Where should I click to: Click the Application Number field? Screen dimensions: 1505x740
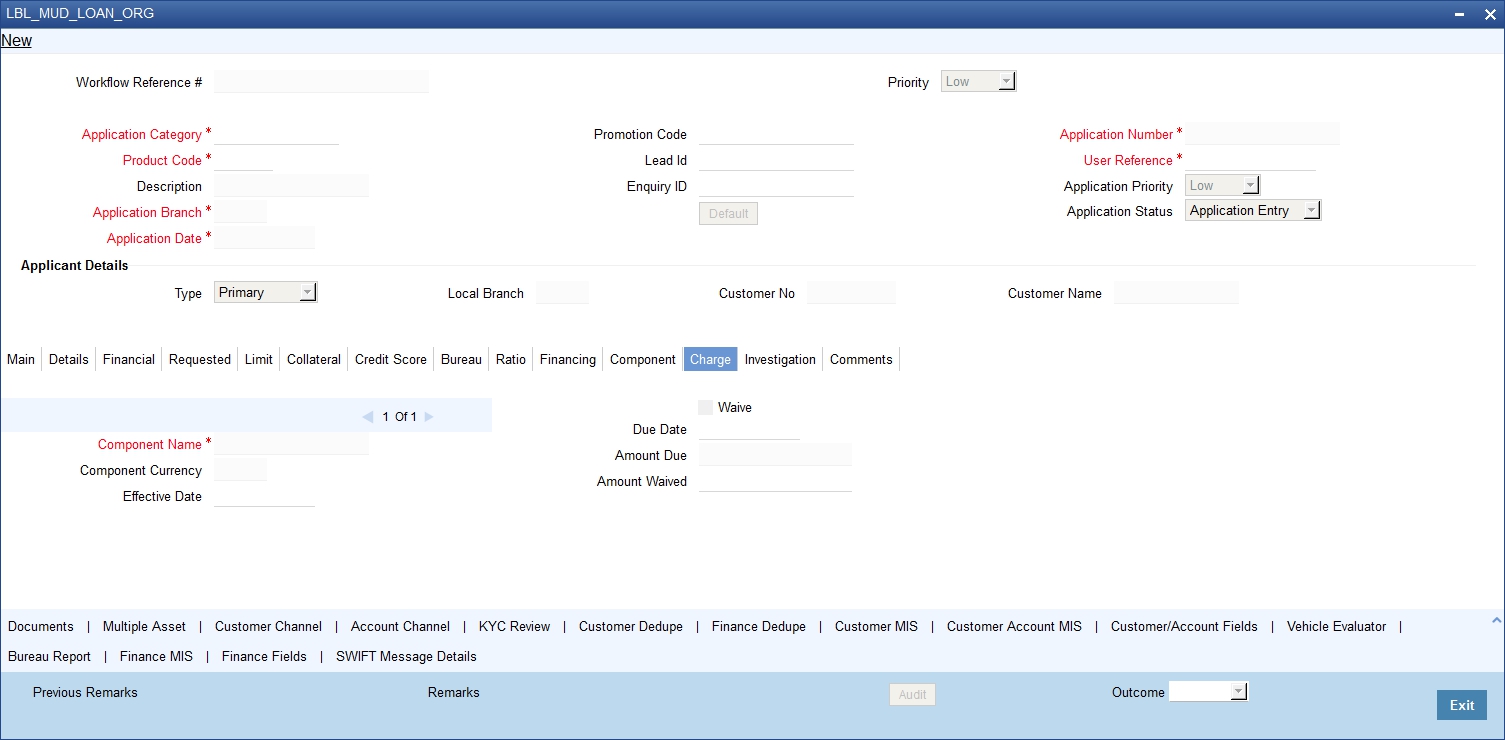1262,134
